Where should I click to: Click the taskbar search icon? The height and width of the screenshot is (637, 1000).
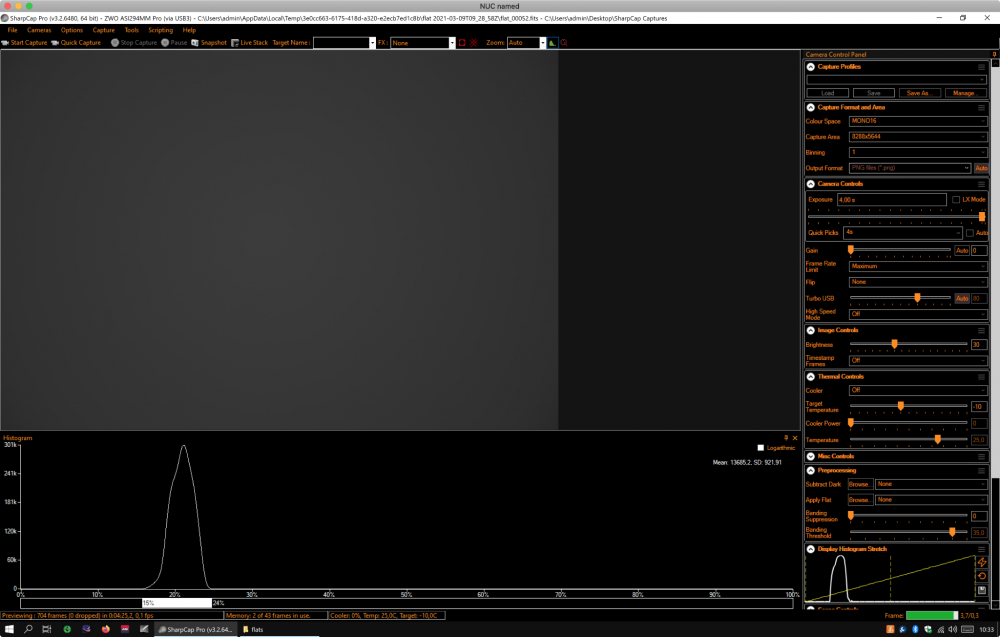coord(28,629)
